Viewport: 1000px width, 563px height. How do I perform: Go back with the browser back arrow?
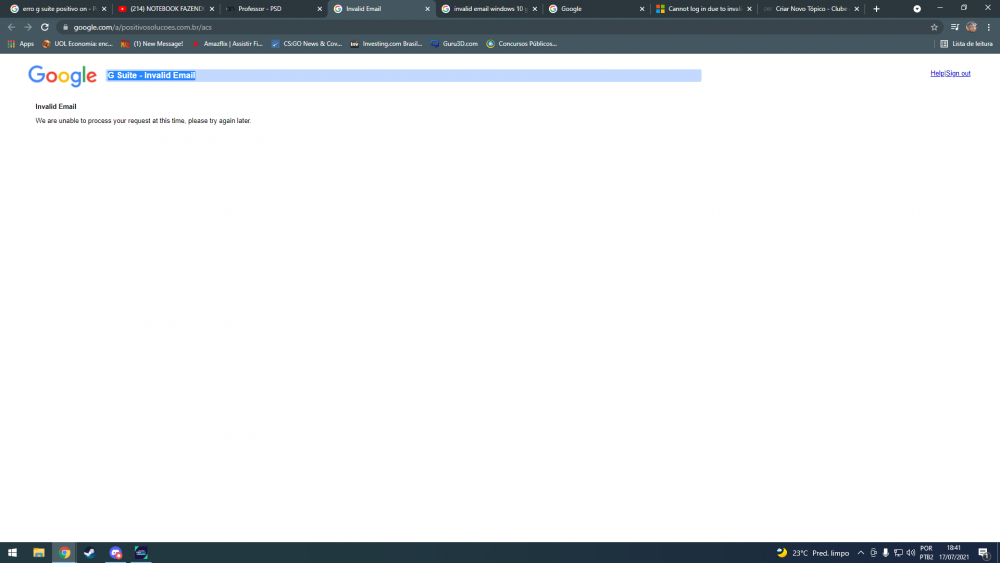[x=11, y=27]
